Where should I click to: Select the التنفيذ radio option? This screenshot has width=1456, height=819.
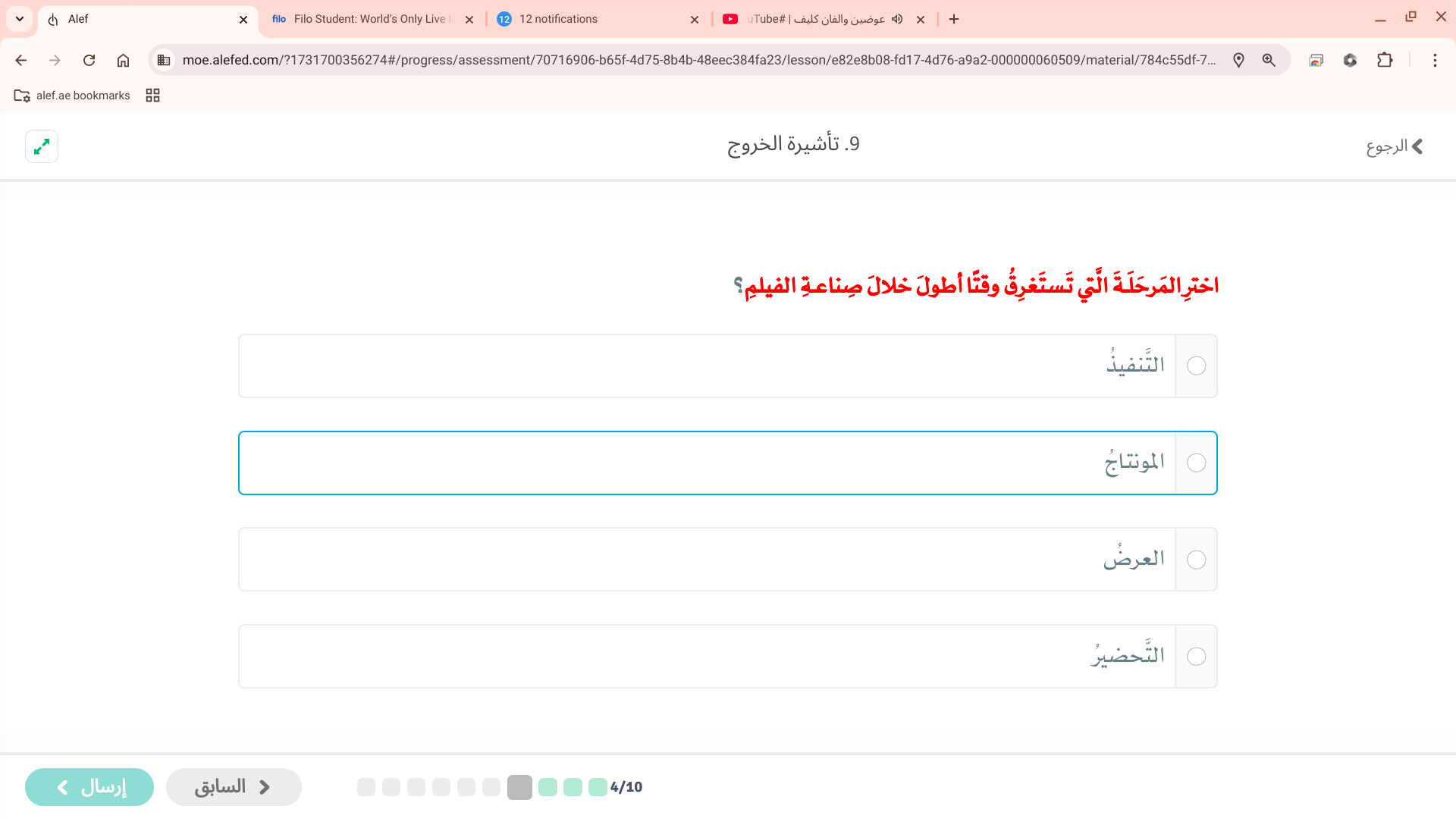pos(1196,366)
